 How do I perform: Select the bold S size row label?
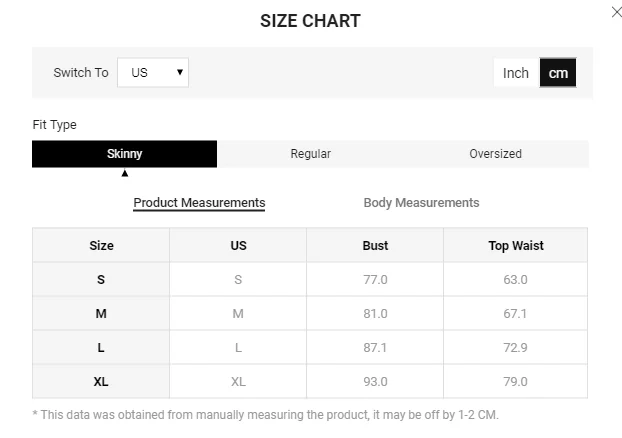101,280
